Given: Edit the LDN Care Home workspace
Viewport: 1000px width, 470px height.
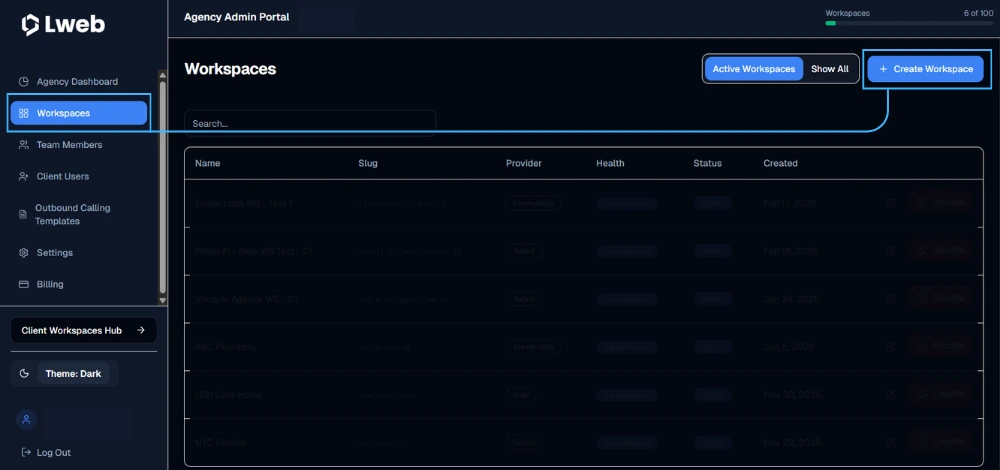Looking at the screenshot, I should coord(891,394).
